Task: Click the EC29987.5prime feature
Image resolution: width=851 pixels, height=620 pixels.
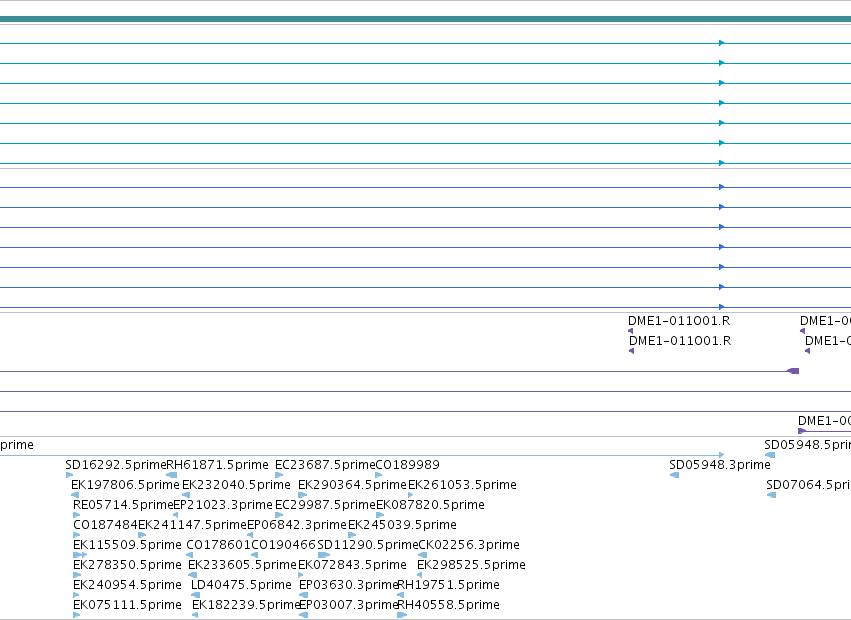Action: tap(326, 505)
